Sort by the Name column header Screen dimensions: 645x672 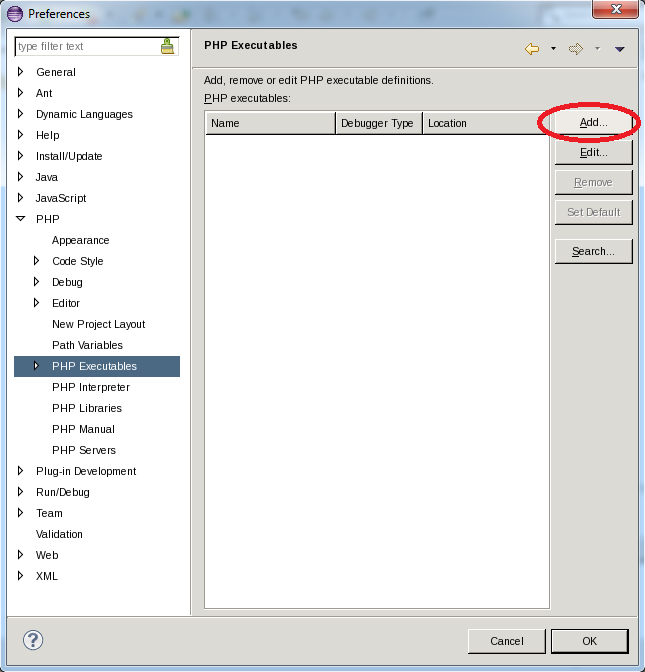click(270, 123)
